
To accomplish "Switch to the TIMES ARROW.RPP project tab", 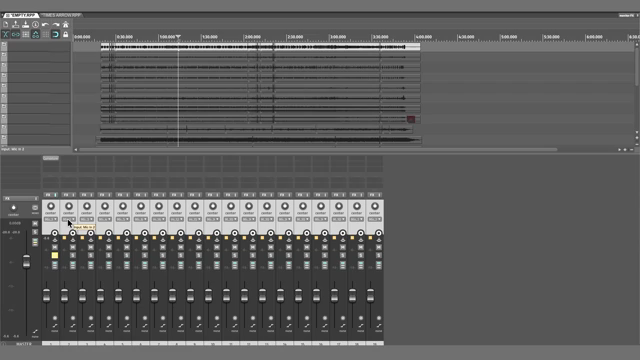I will tap(62, 15).
